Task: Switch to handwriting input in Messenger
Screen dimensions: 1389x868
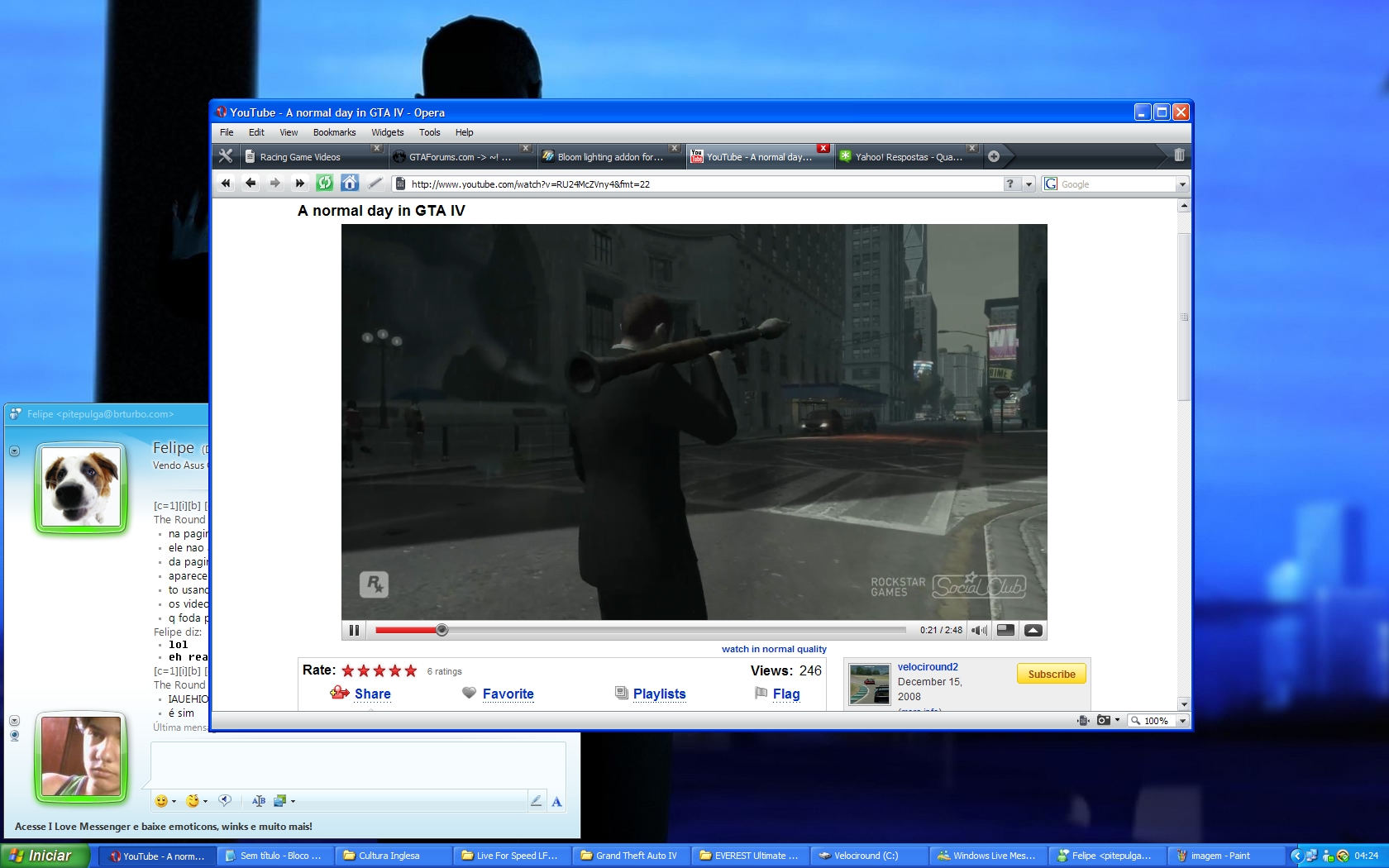Action: [537, 800]
